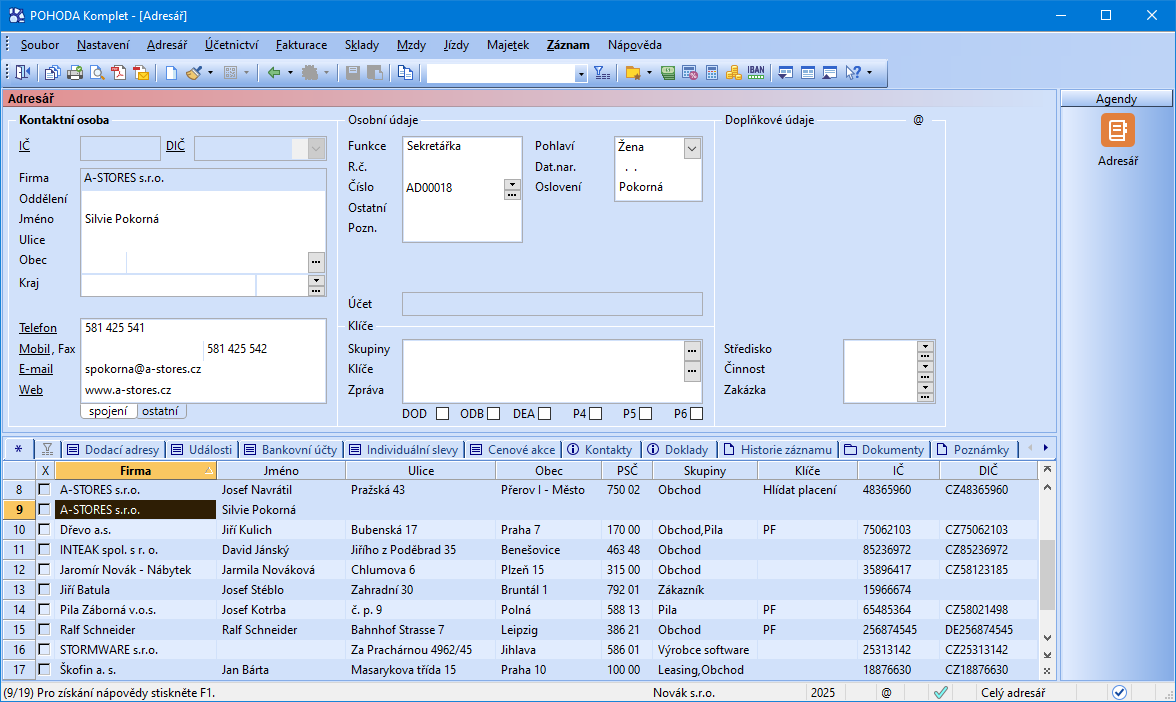This screenshot has height=702, width=1176.
Task: Click the window with up arrow icon
Action: [830, 73]
